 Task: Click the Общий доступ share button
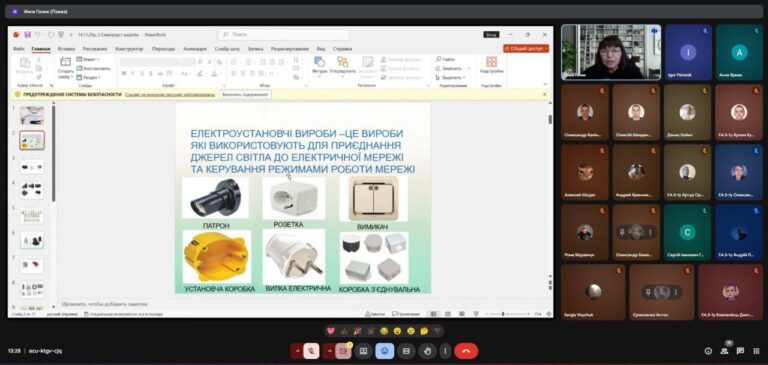click(x=526, y=49)
